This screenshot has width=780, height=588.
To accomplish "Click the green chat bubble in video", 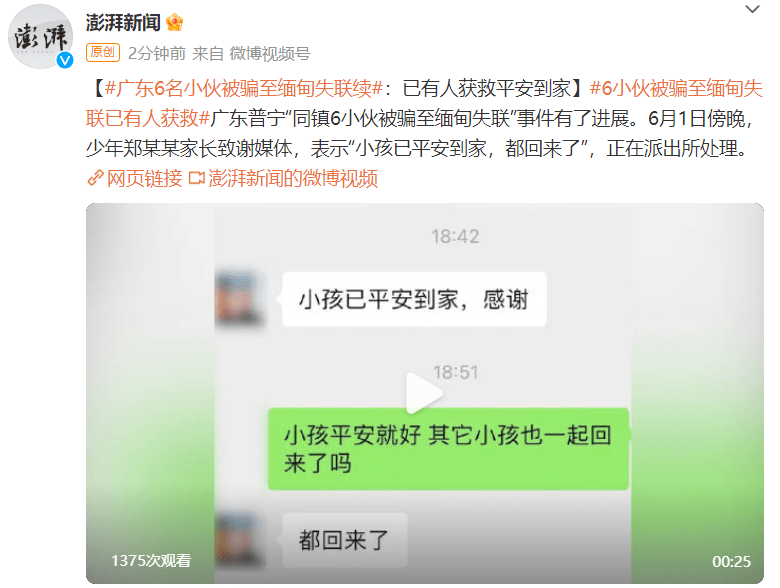I will click(x=449, y=449).
